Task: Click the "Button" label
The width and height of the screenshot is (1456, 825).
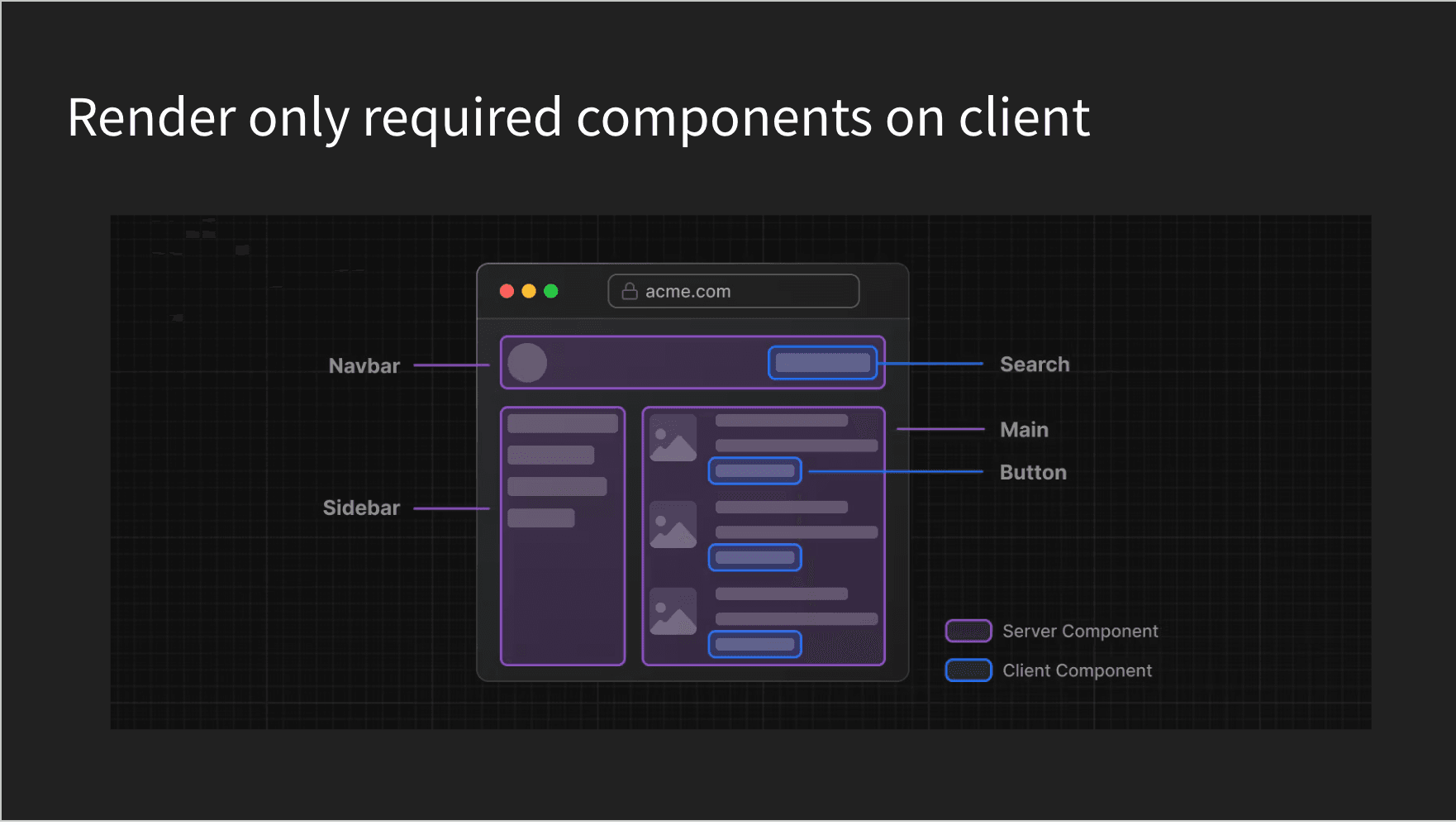Action: [1033, 472]
